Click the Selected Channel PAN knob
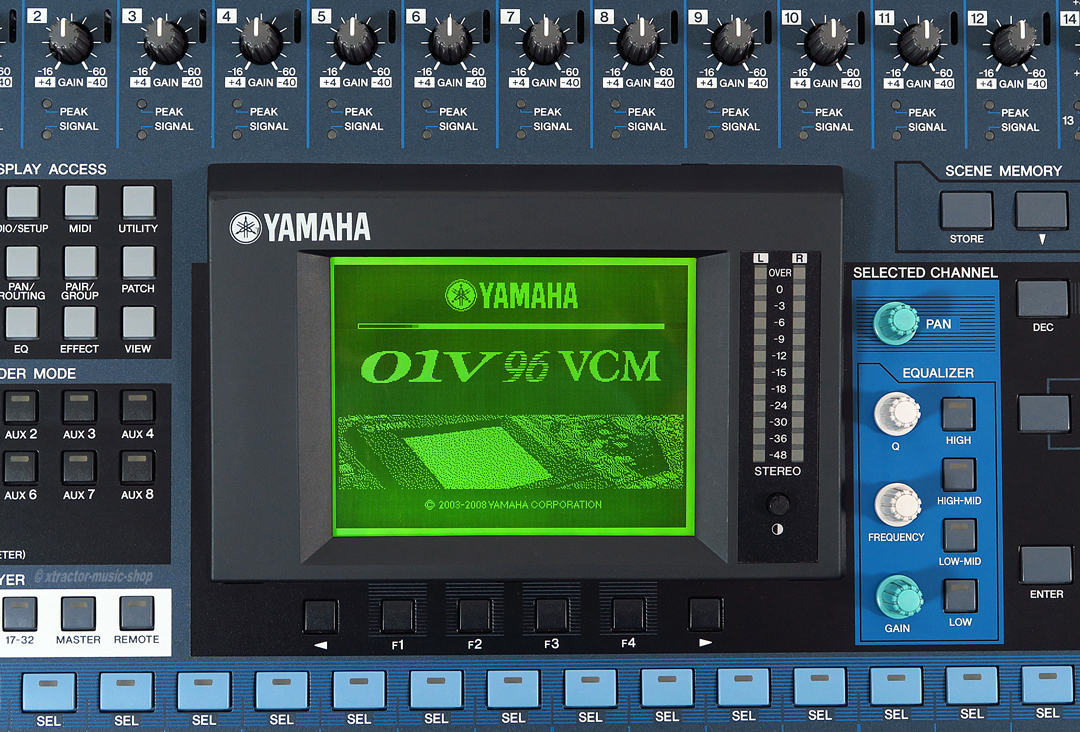Image resolution: width=1080 pixels, height=732 pixels. point(895,321)
